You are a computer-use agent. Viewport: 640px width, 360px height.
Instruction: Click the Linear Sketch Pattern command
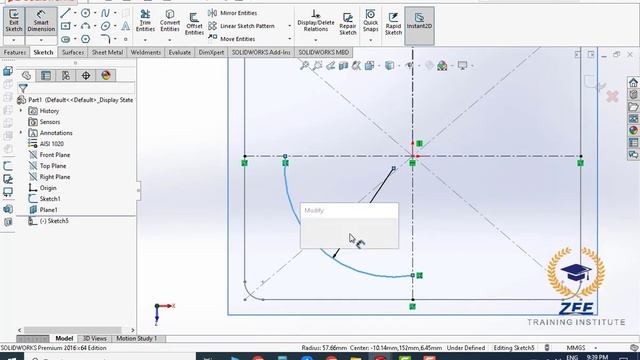tap(241, 26)
